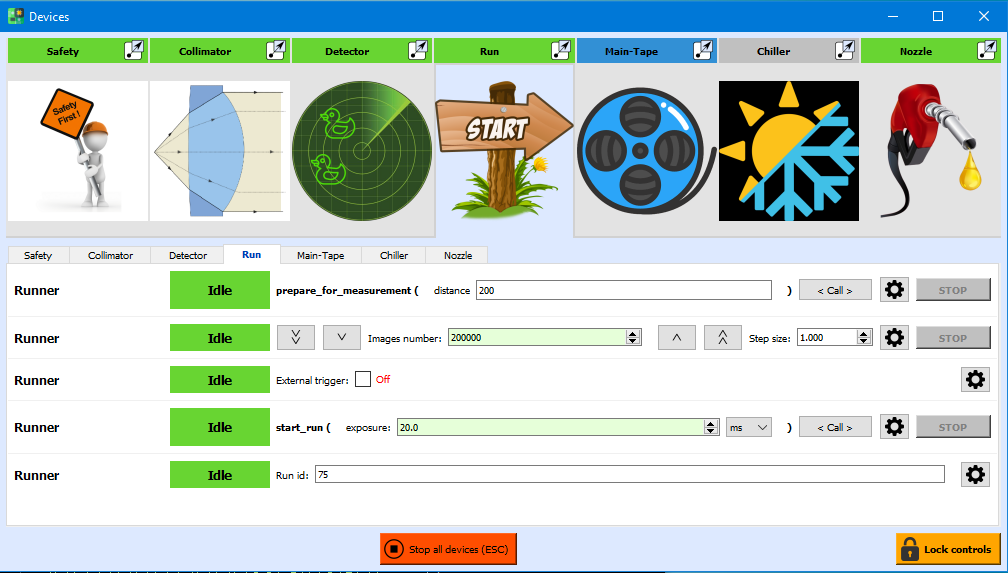This screenshot has width=1008, height=573.
Task: Switch to the Nozzle tab
Action: tap(458, 255)
